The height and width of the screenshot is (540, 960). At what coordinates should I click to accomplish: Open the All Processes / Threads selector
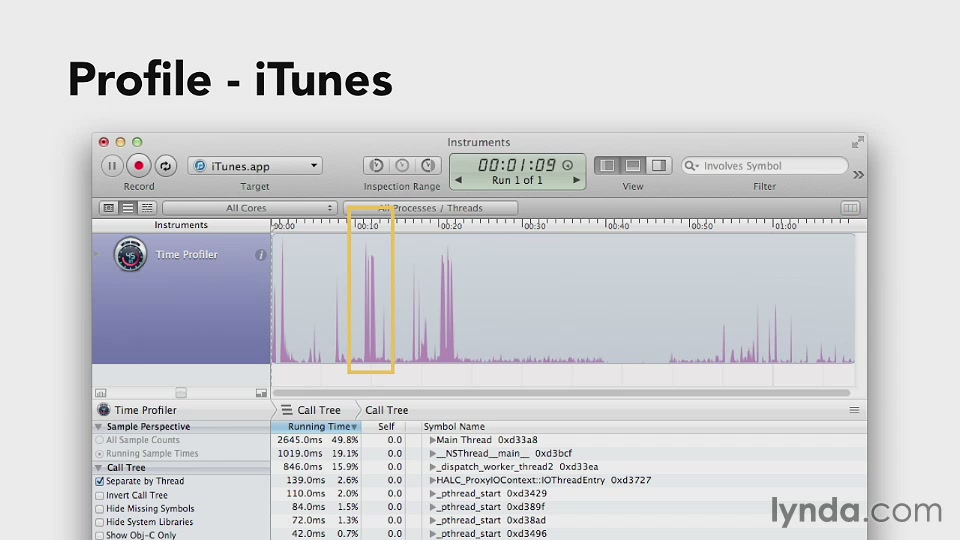pos(431,208)
